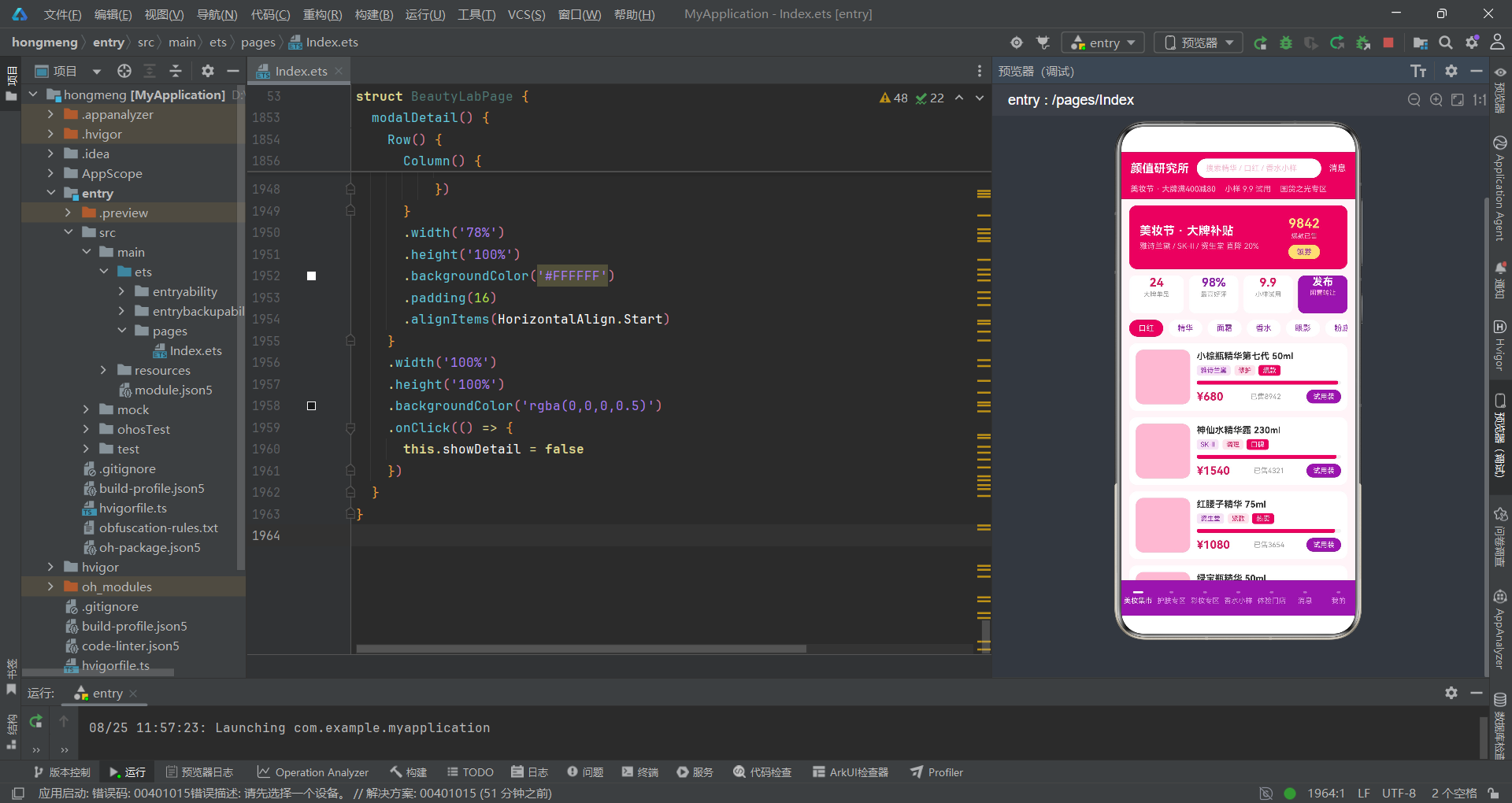Click the 领券 button in preview
This screenshot has height=803, width=1512.
[x=1304, y=252]
